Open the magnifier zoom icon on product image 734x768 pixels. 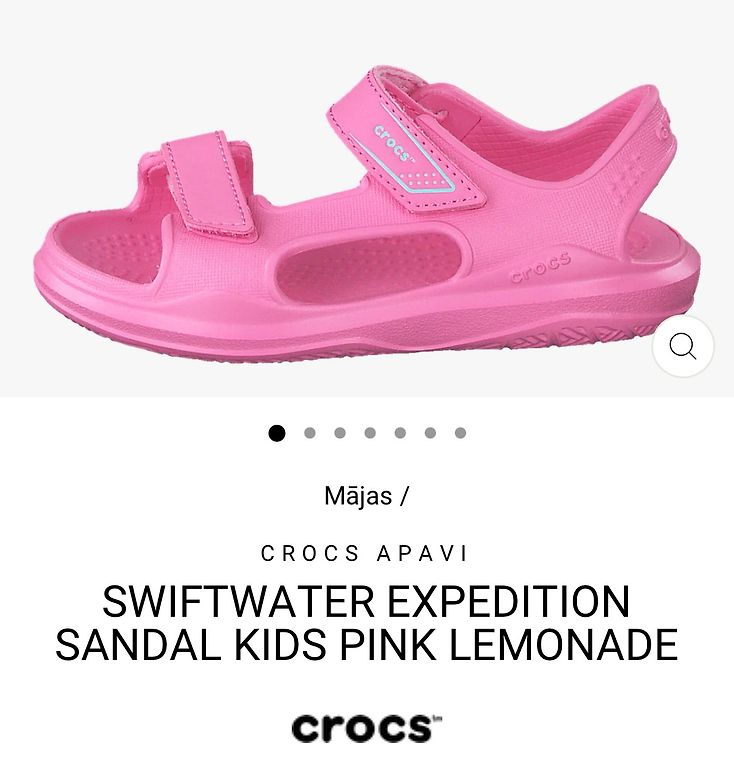click(x=683, y=346)
